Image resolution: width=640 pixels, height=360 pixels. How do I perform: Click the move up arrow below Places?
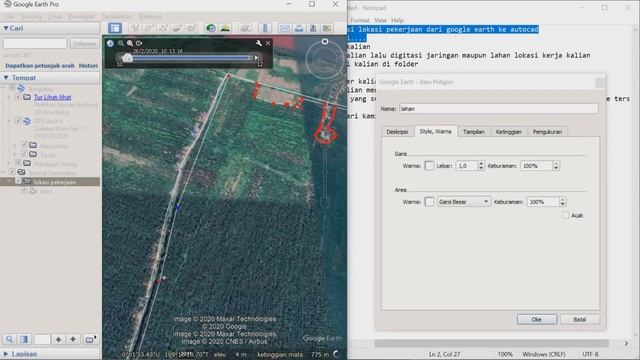(58, 339)
